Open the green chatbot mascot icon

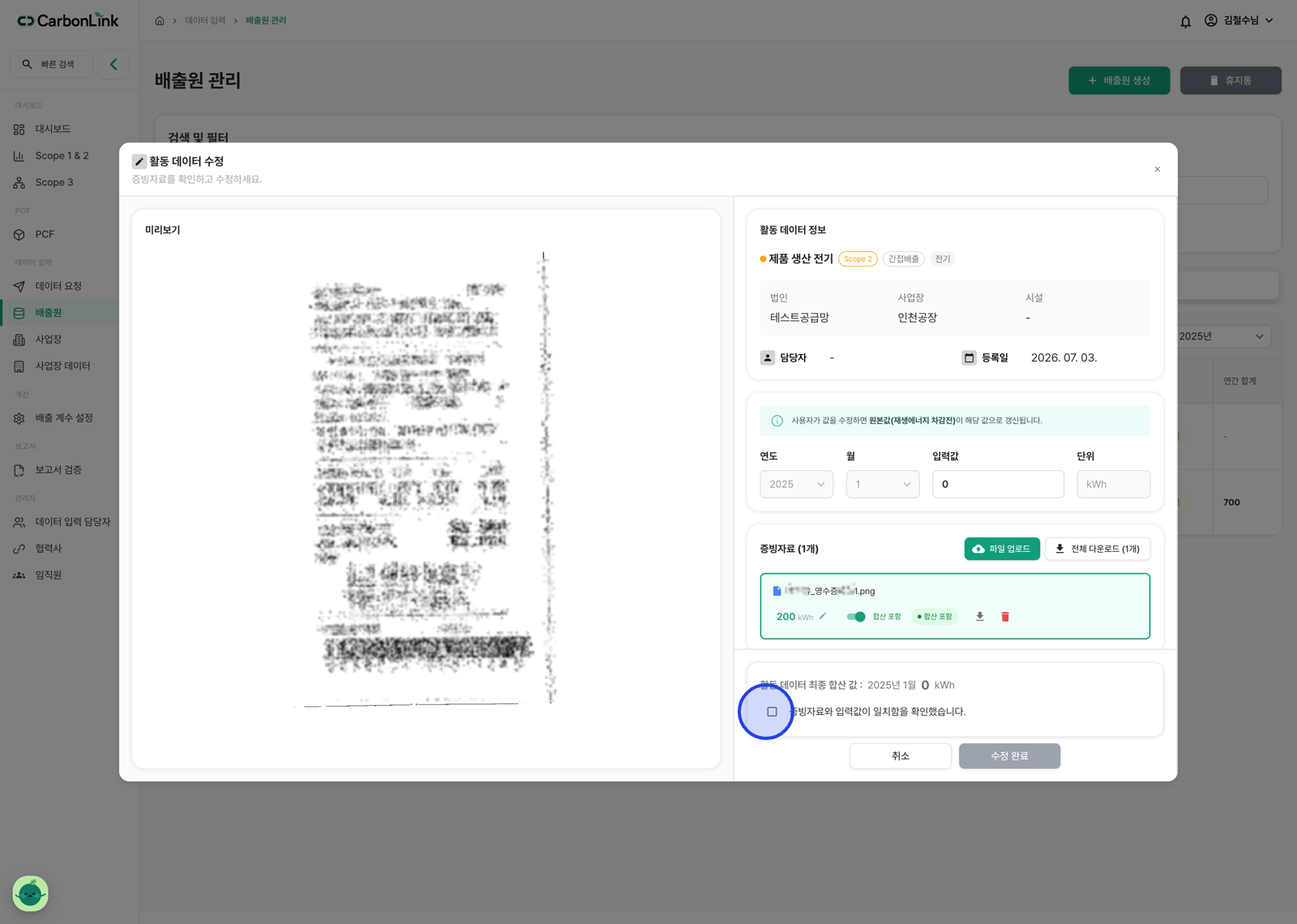tap(31, 893)
